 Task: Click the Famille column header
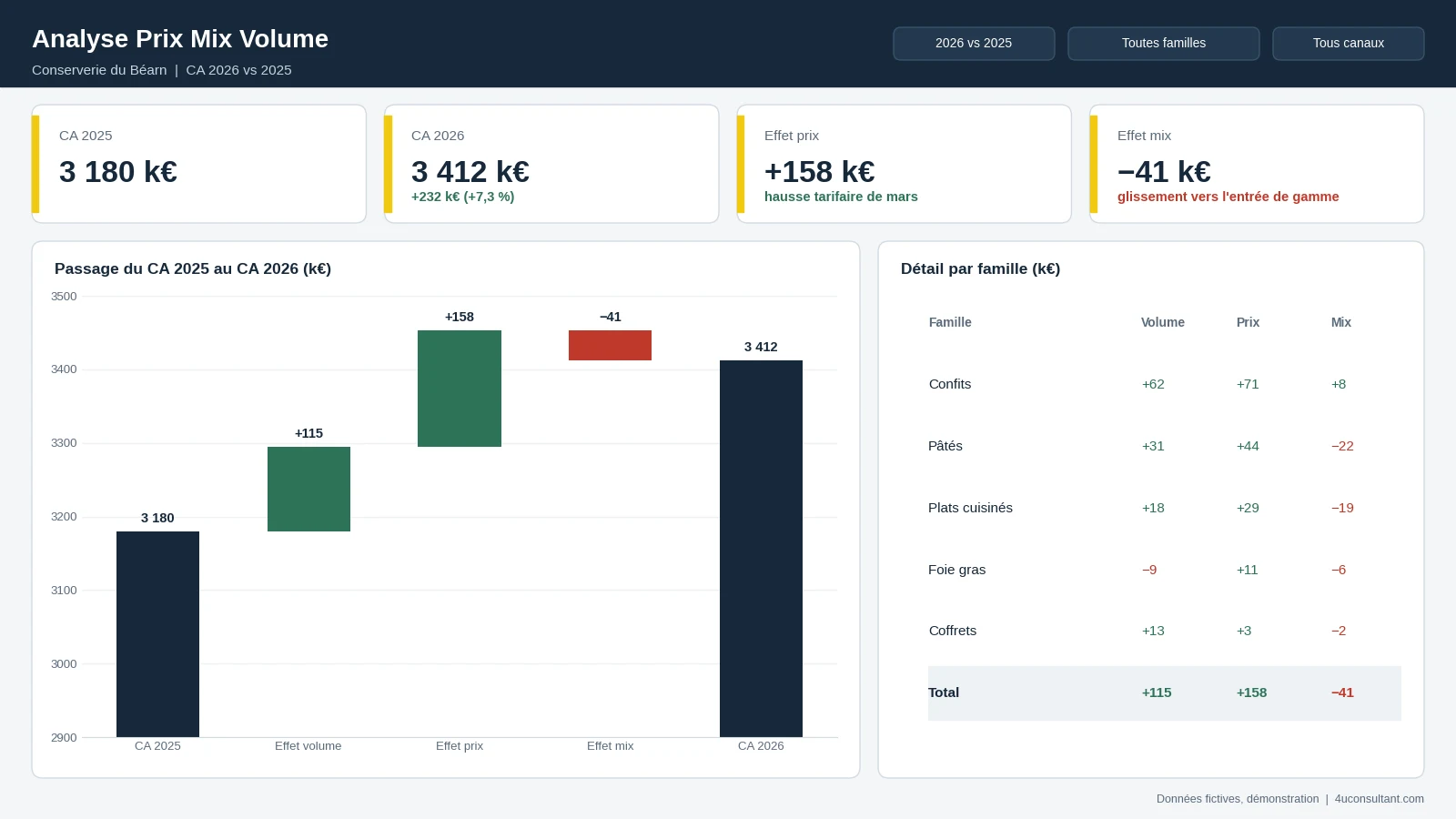point(950,322)
